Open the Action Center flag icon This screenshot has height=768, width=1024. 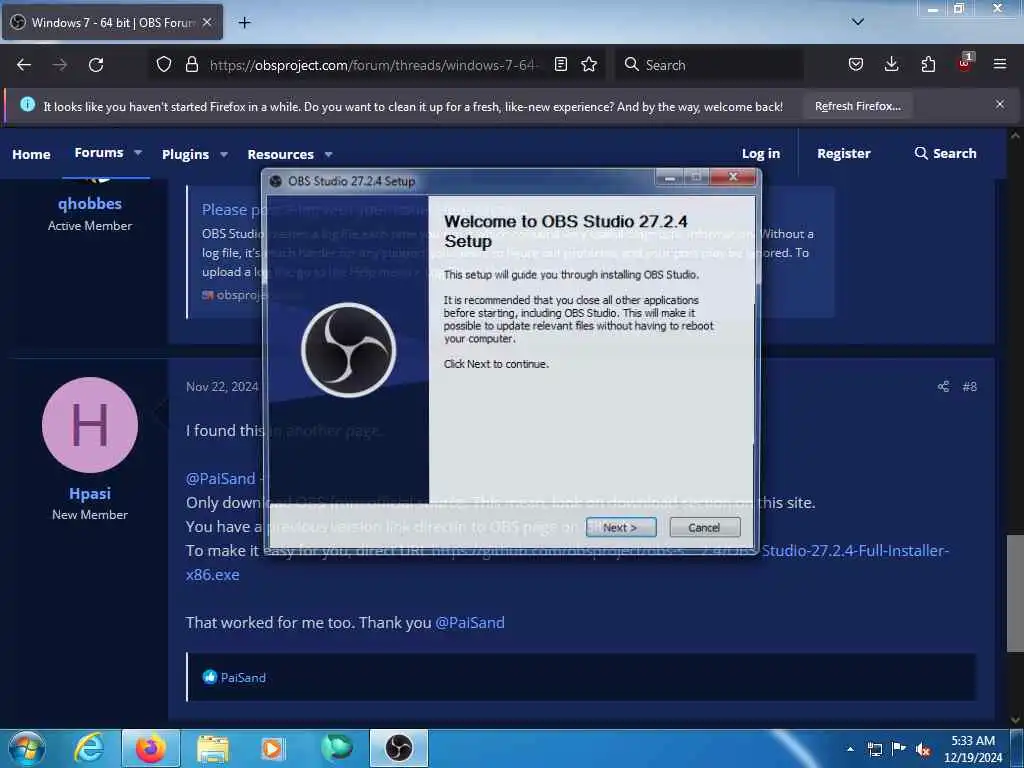tap(899, 748)
